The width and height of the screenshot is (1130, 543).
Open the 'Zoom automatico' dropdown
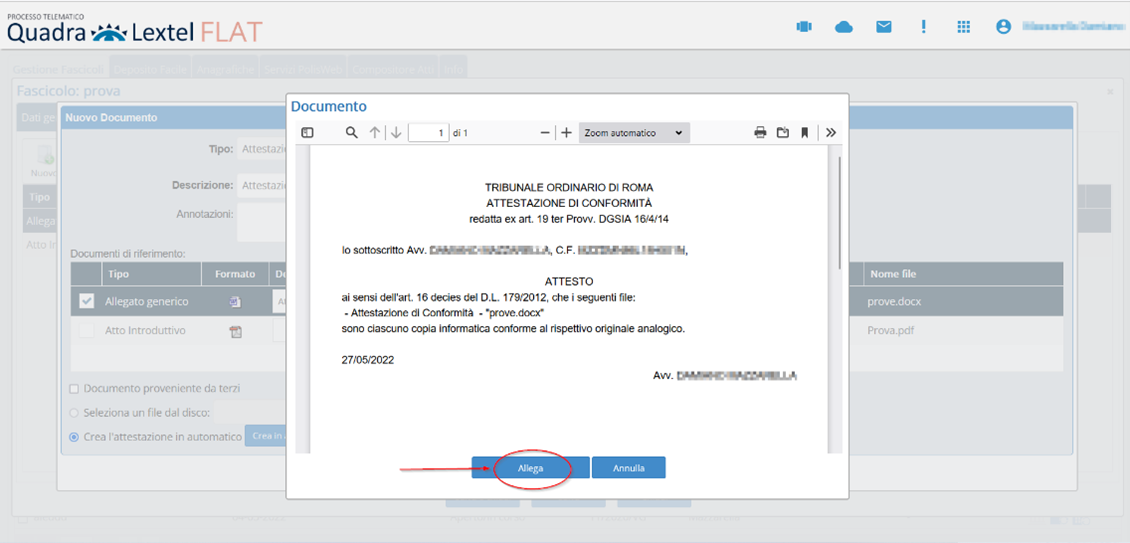634,132
